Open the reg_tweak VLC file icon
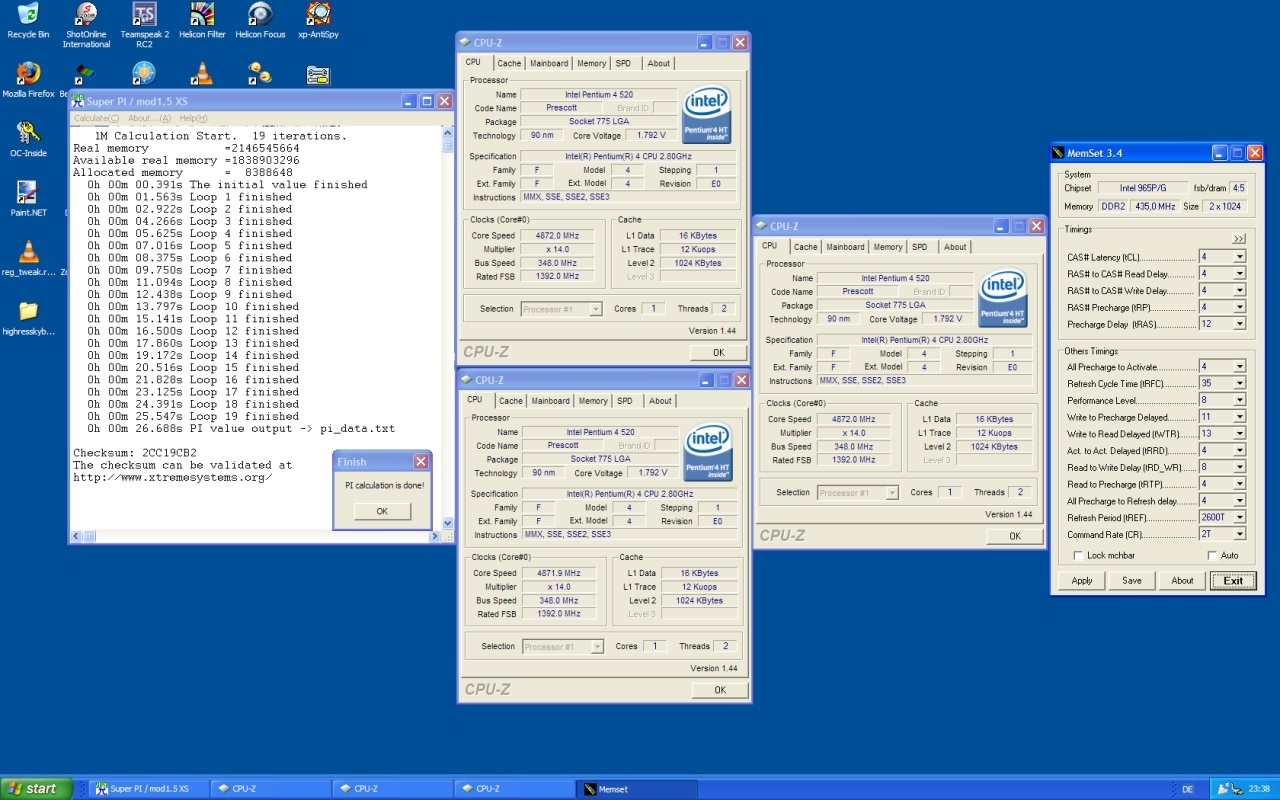The width and height of the screenshot is (1280, 800). pyautogui.click(x=28, y=251)
